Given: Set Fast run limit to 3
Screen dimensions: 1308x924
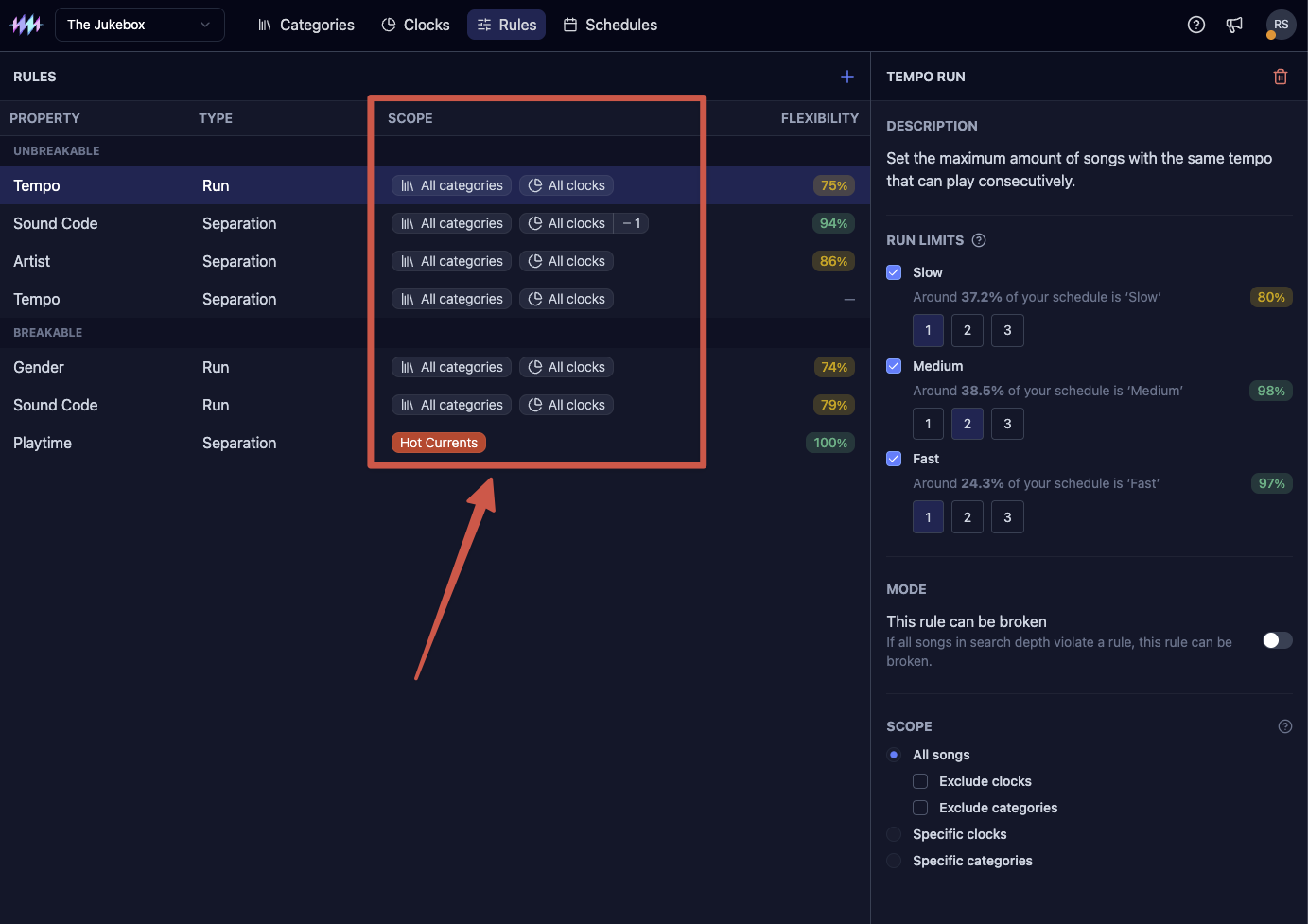Looking at the screenshot, I should 1007,517.
